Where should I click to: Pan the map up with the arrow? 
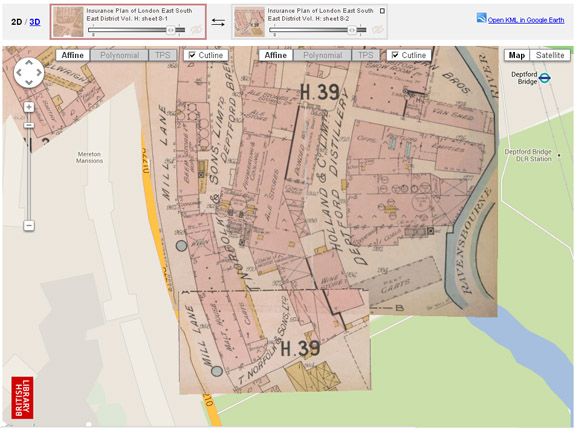point(29,63)
